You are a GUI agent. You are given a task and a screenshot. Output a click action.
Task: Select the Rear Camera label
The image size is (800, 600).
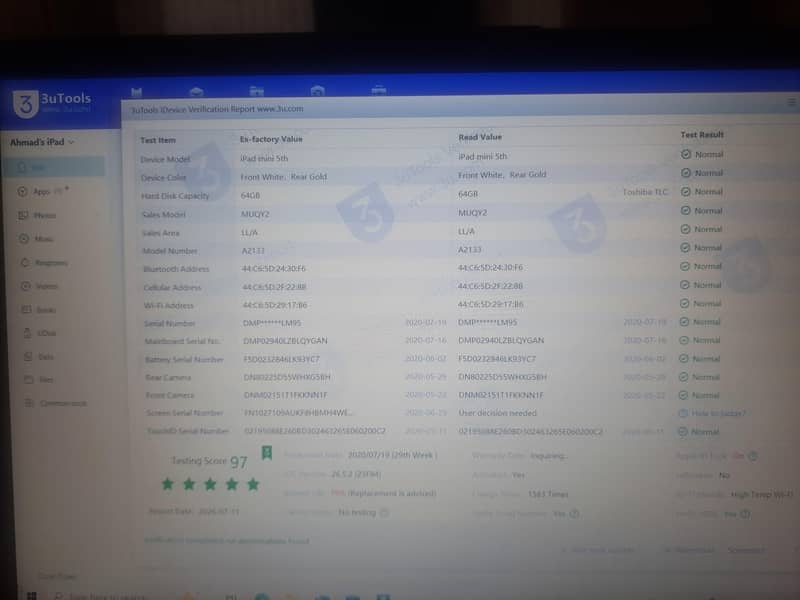pos(168,378)
